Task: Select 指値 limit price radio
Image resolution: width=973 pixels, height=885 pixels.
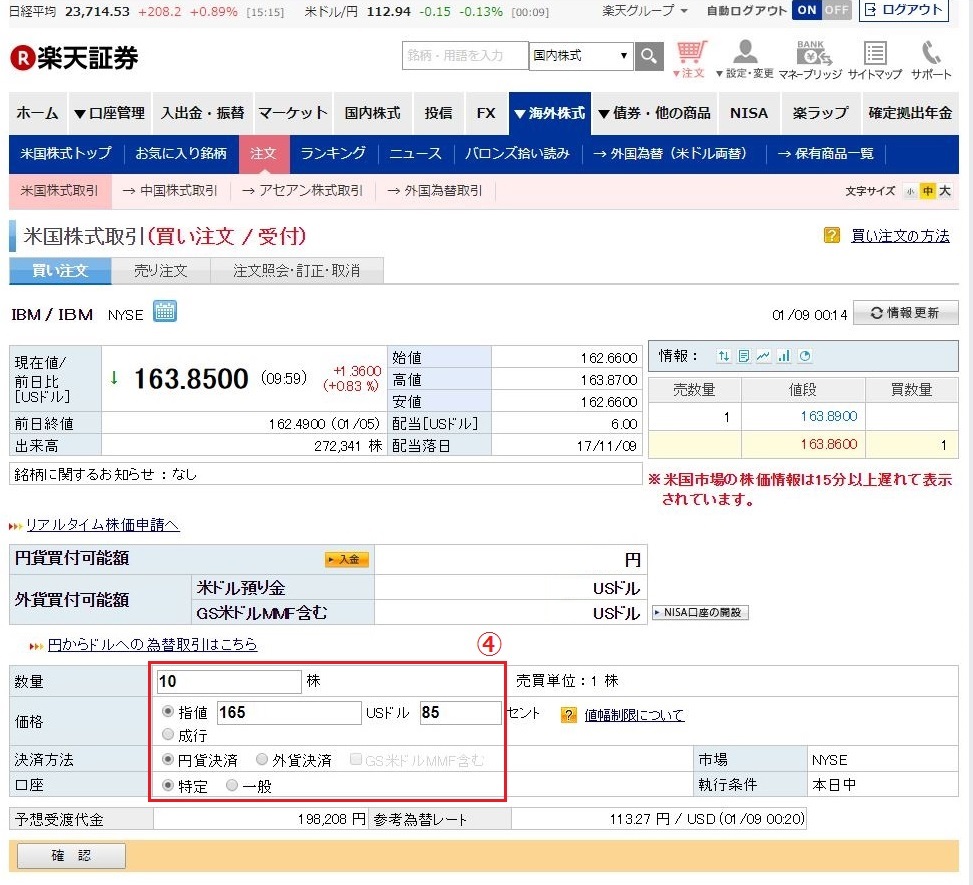Action: pos(168,711)
